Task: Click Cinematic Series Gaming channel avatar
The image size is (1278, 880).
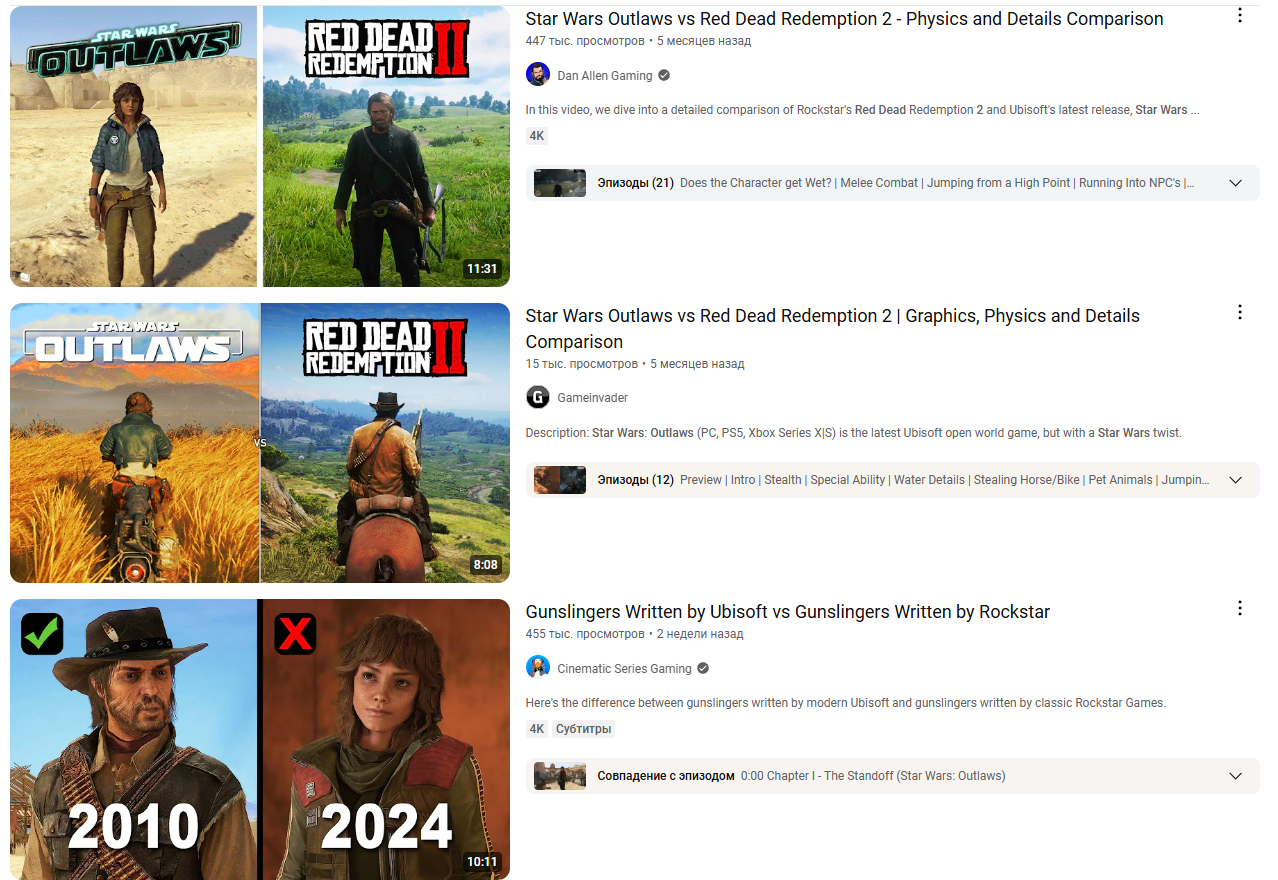Action: 538,668
